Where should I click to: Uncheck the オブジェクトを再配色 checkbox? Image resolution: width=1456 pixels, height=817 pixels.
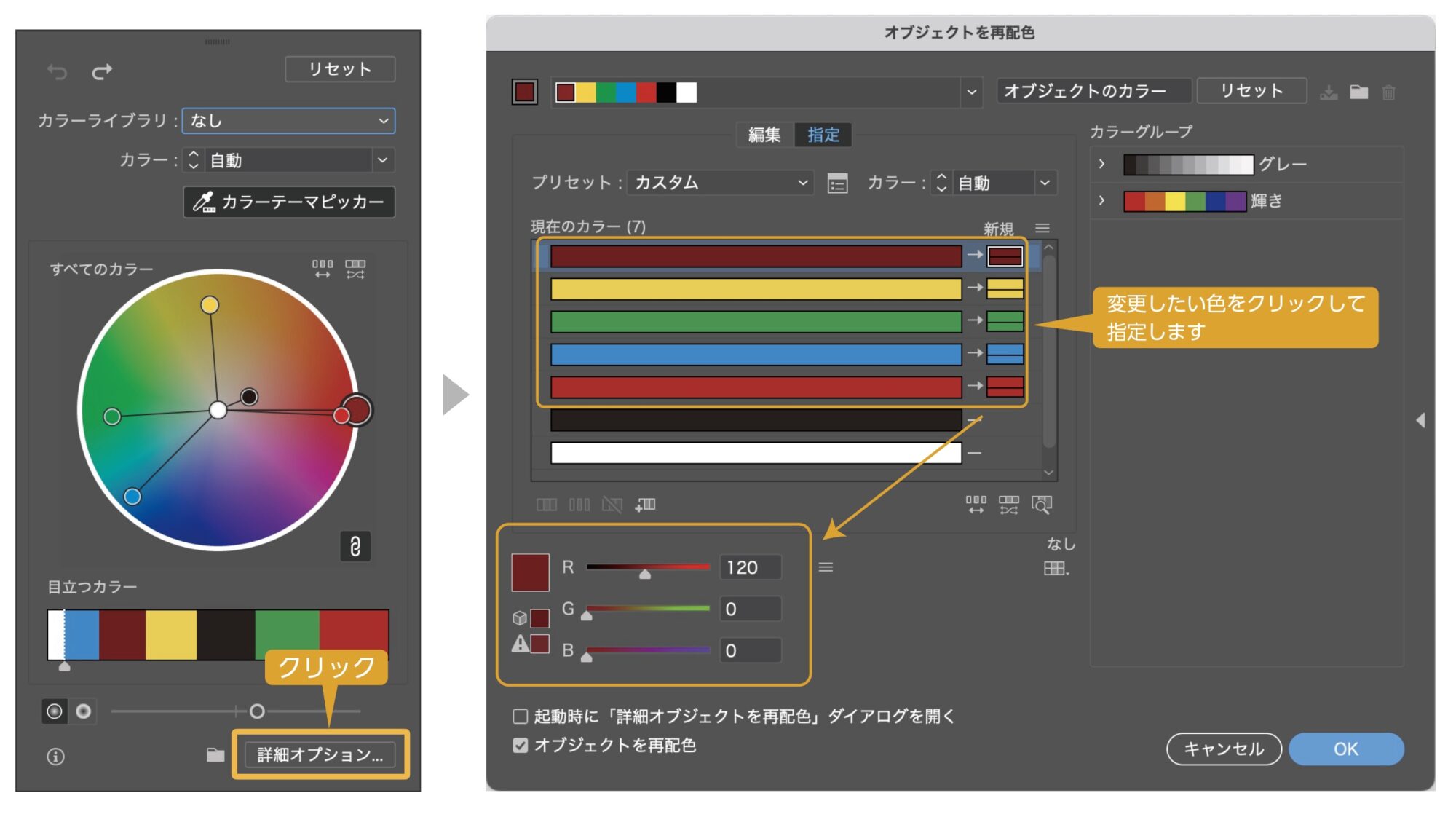pos(519,746)
